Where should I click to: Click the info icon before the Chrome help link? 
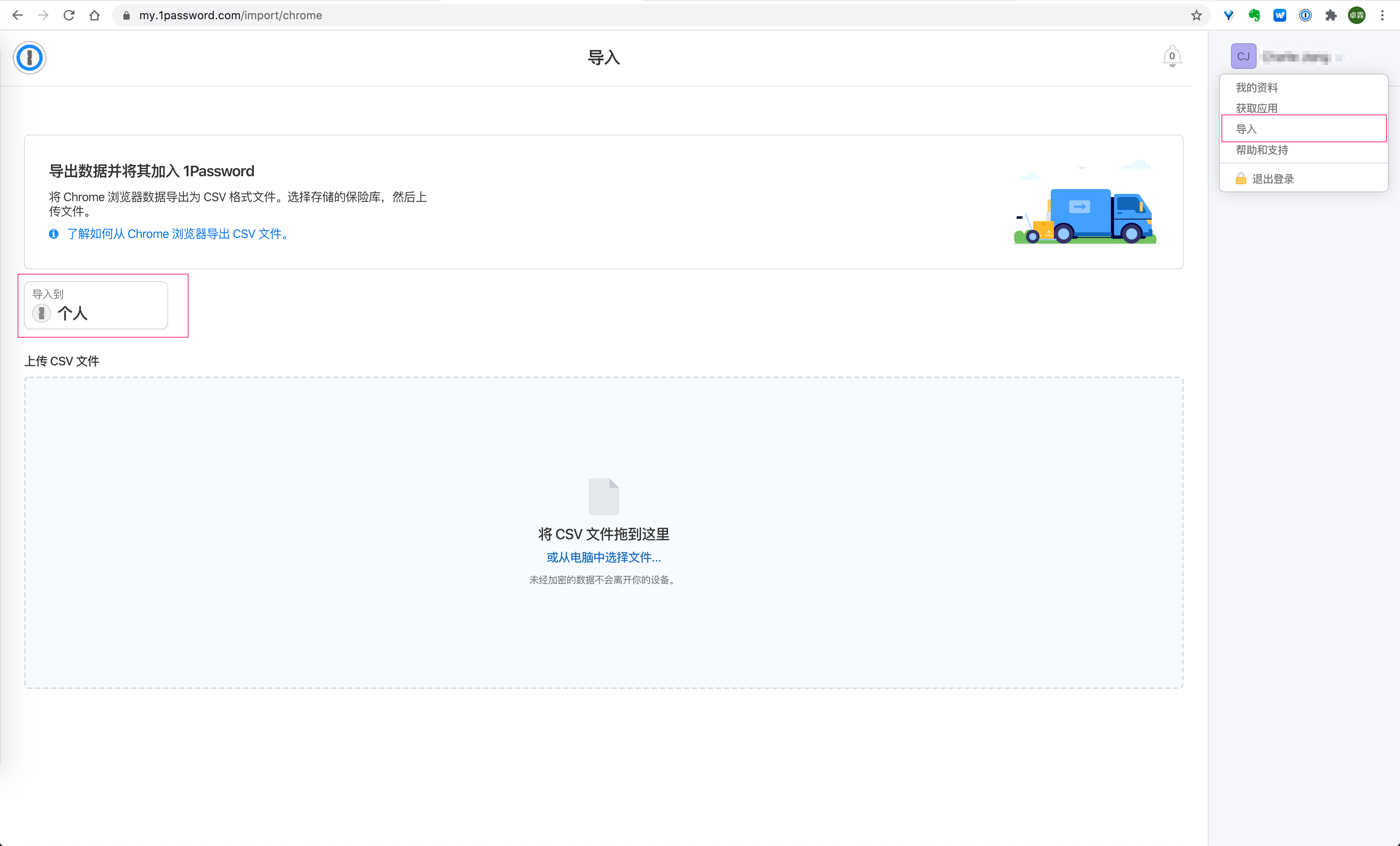coord(54,234)
